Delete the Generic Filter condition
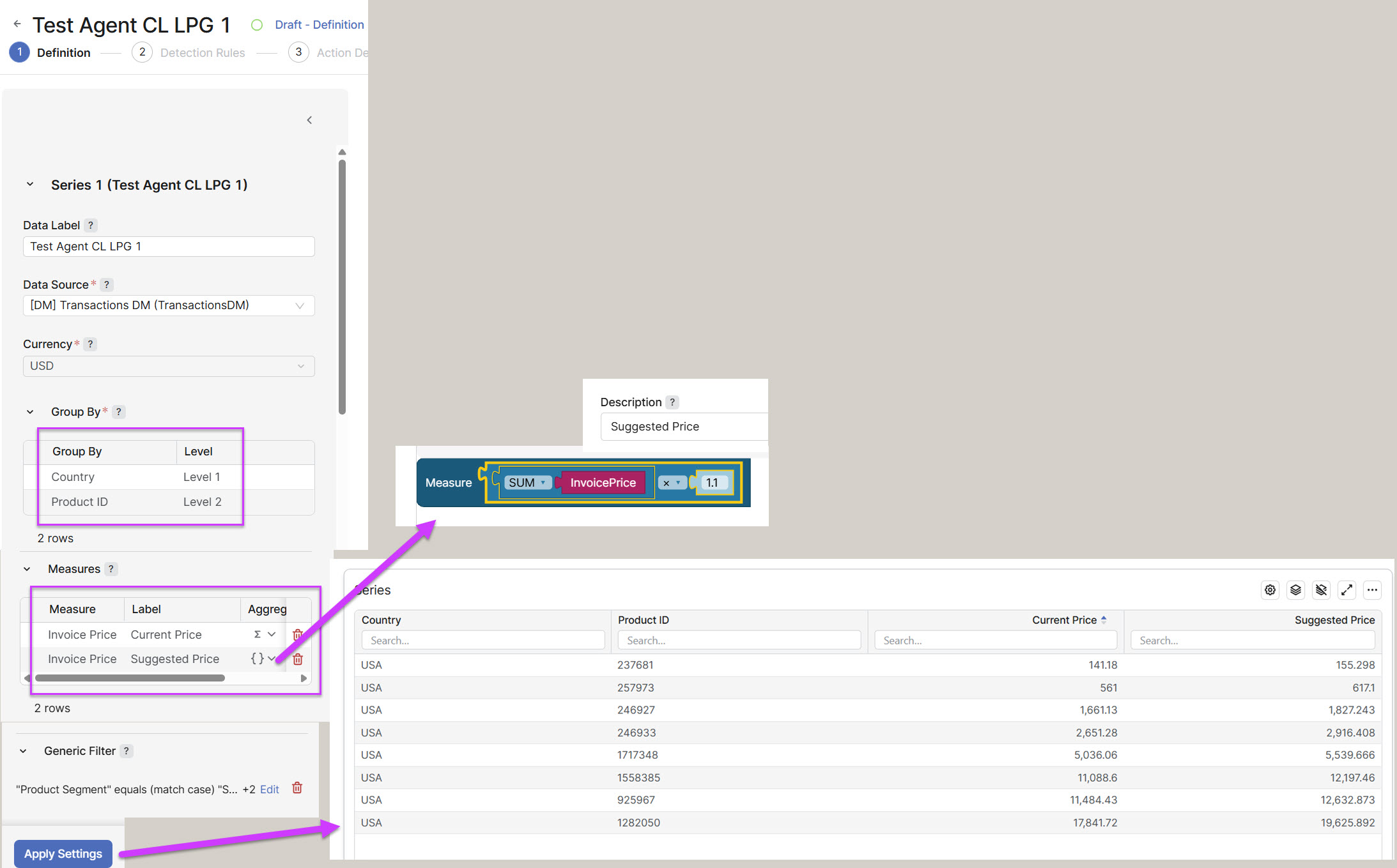The image size is (1397, 868). [297, 788]
